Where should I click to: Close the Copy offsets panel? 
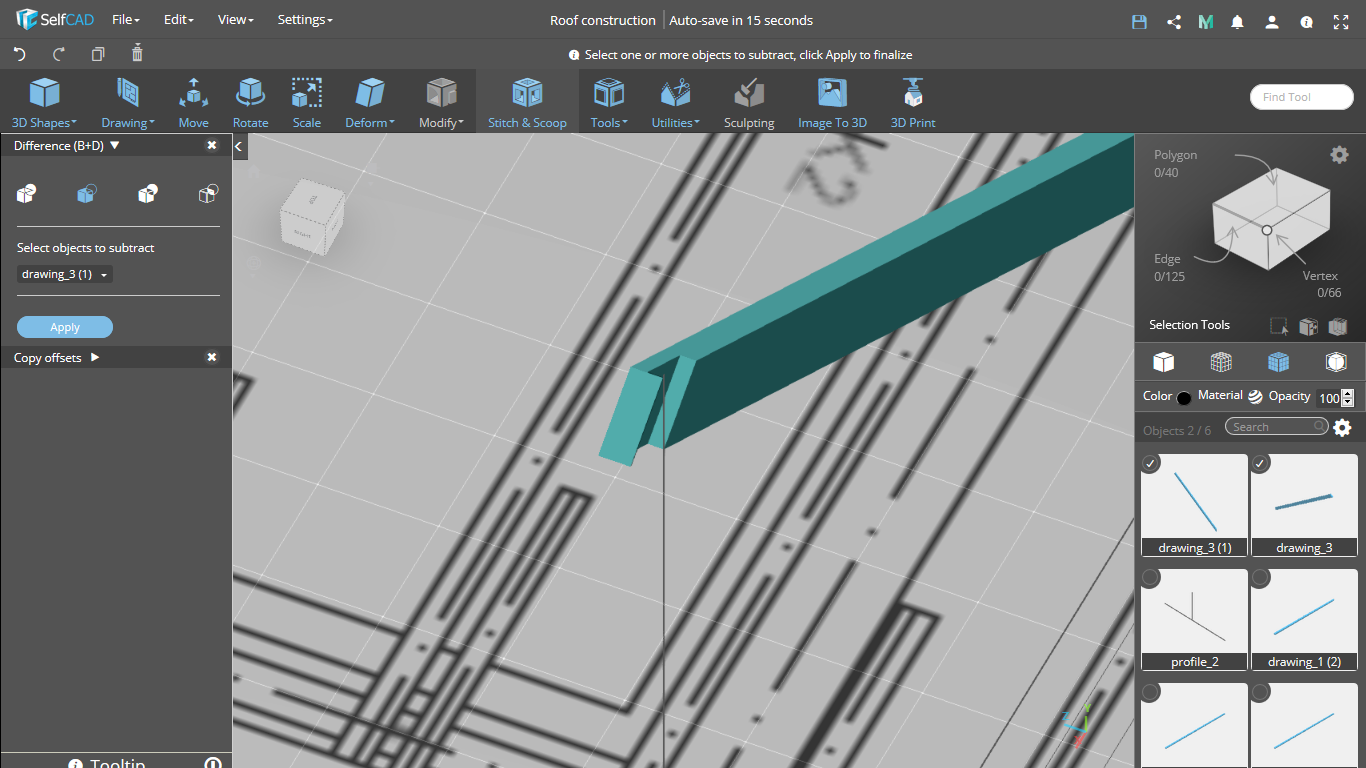[212, 357]
